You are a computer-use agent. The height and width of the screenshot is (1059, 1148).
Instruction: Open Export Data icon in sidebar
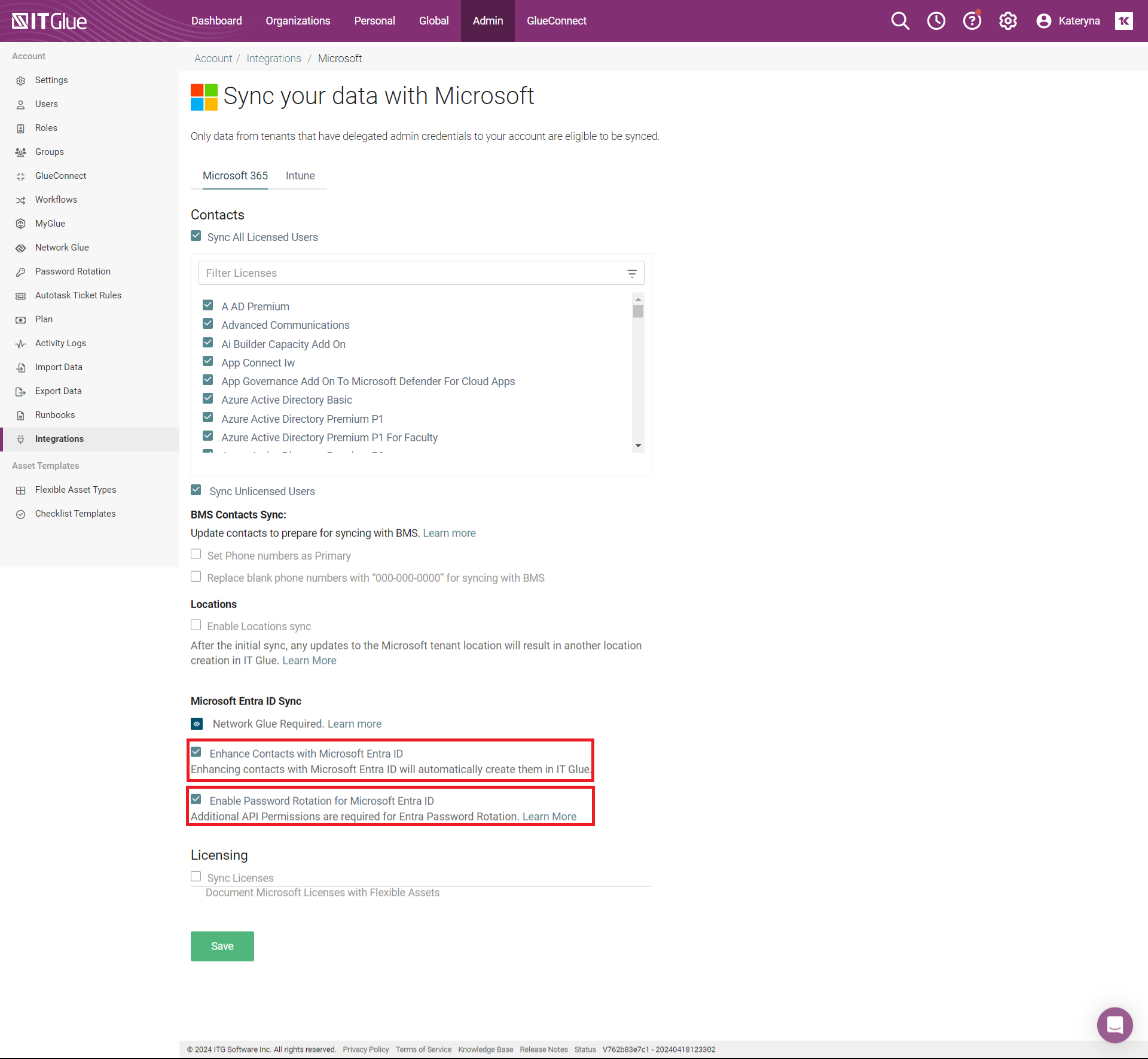click(x=21, y=392)
